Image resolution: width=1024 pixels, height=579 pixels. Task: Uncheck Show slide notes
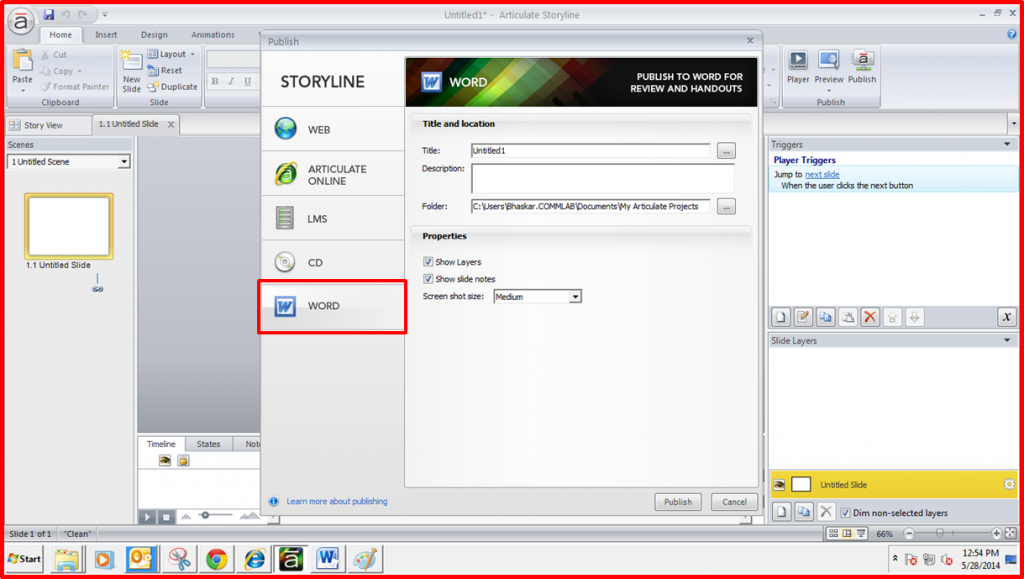(426, 279)
